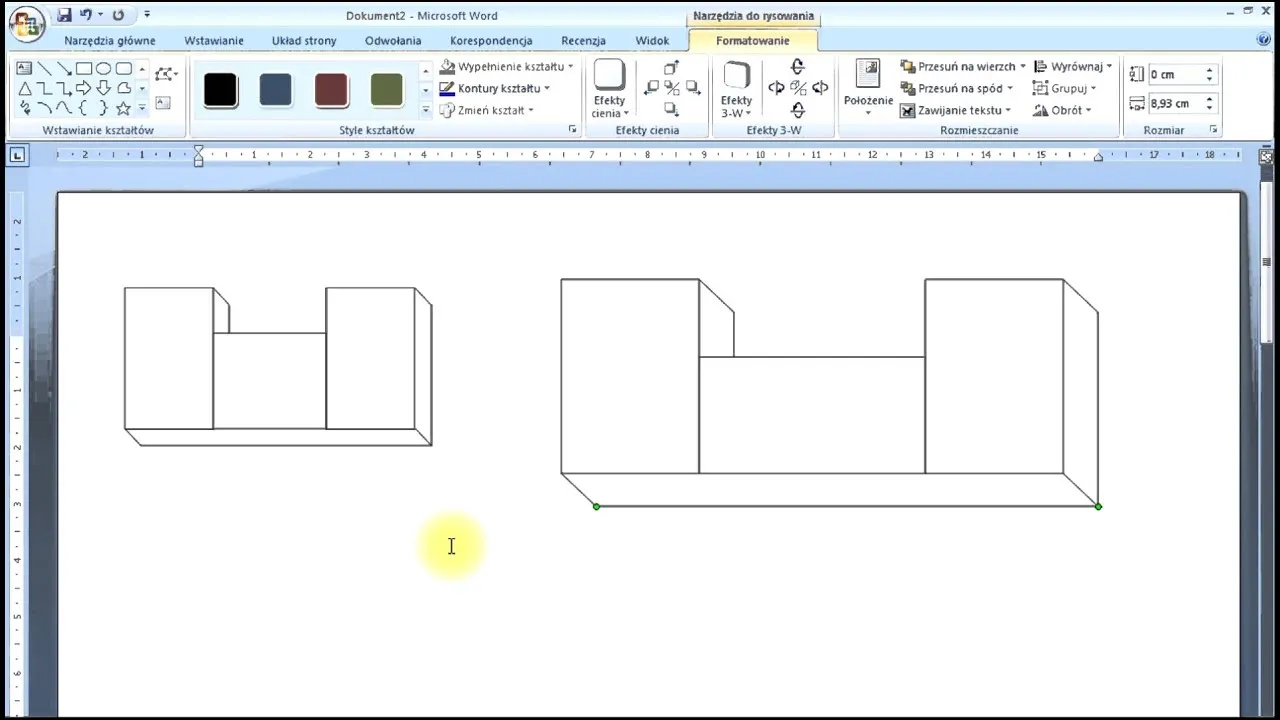Select the star shape in shapes gallery

coord(124,108)
